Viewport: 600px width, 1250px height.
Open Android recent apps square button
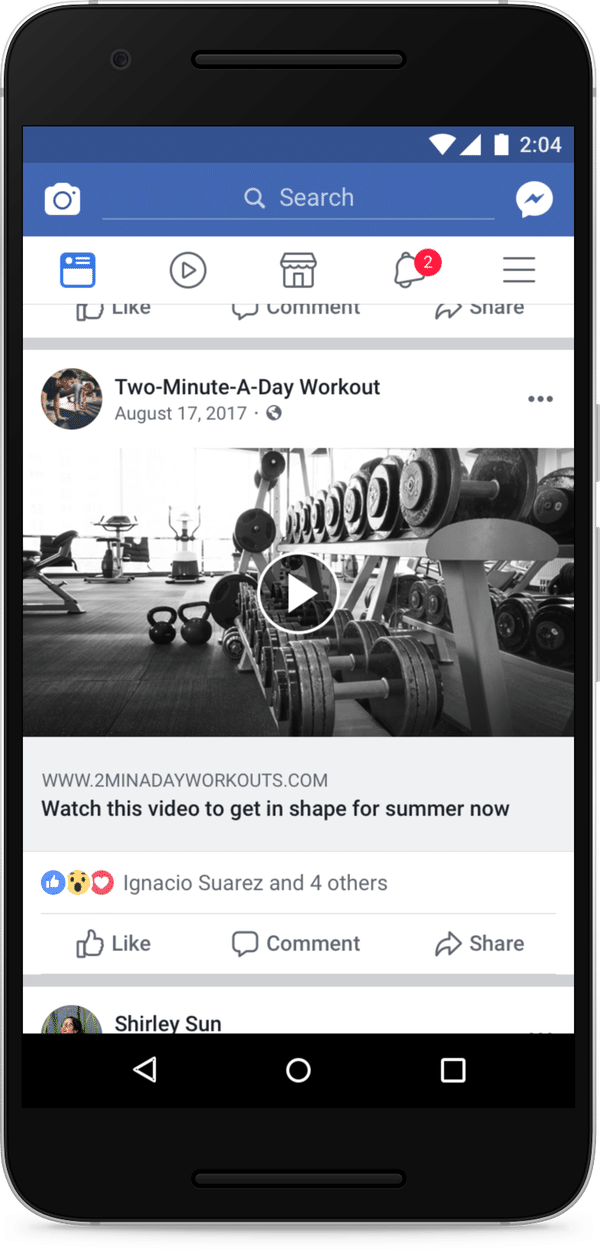pos(453,1070)
